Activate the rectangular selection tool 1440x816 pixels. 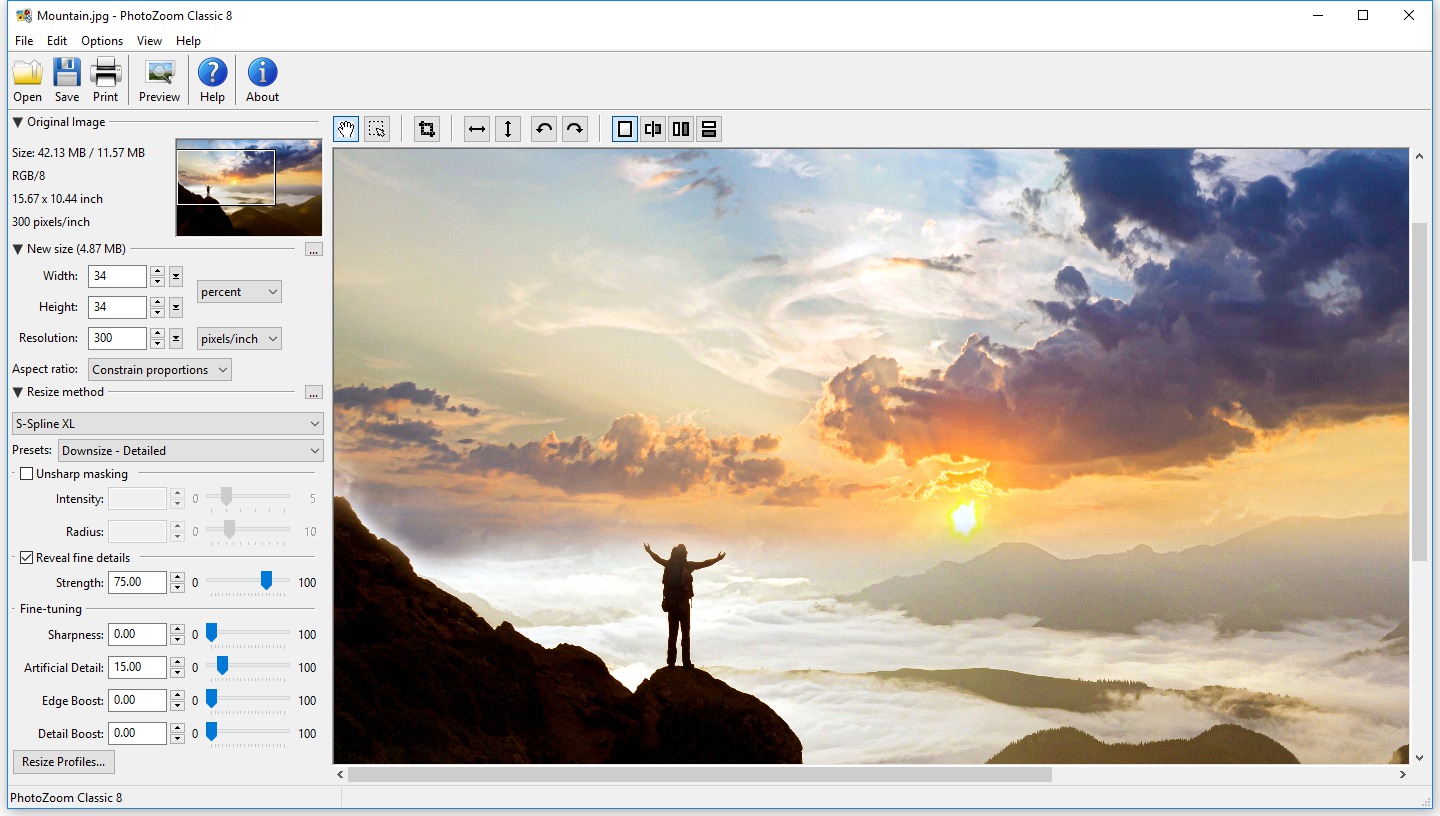(377, 128)
